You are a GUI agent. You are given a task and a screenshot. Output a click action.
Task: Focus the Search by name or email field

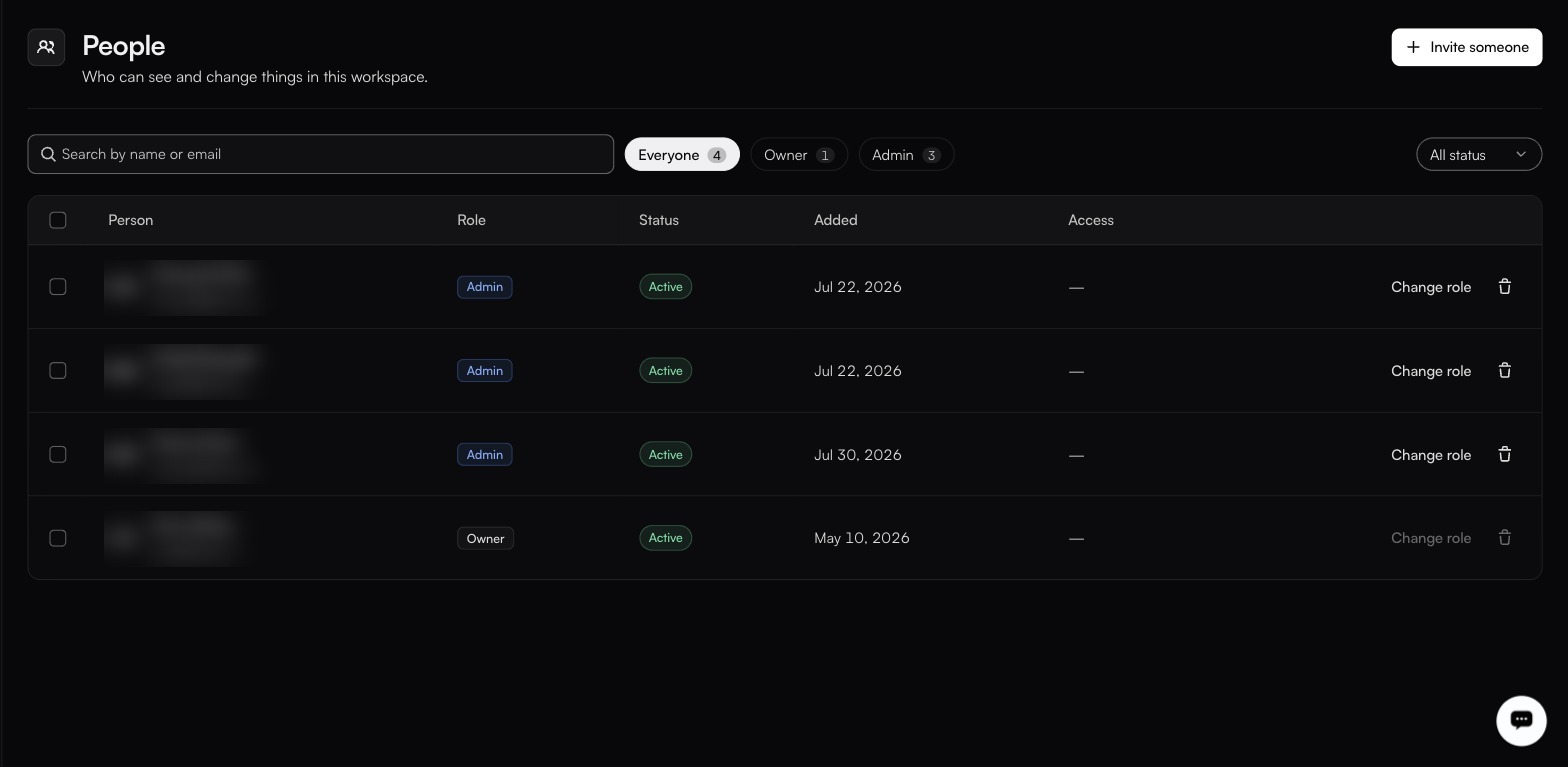point(321,154)
